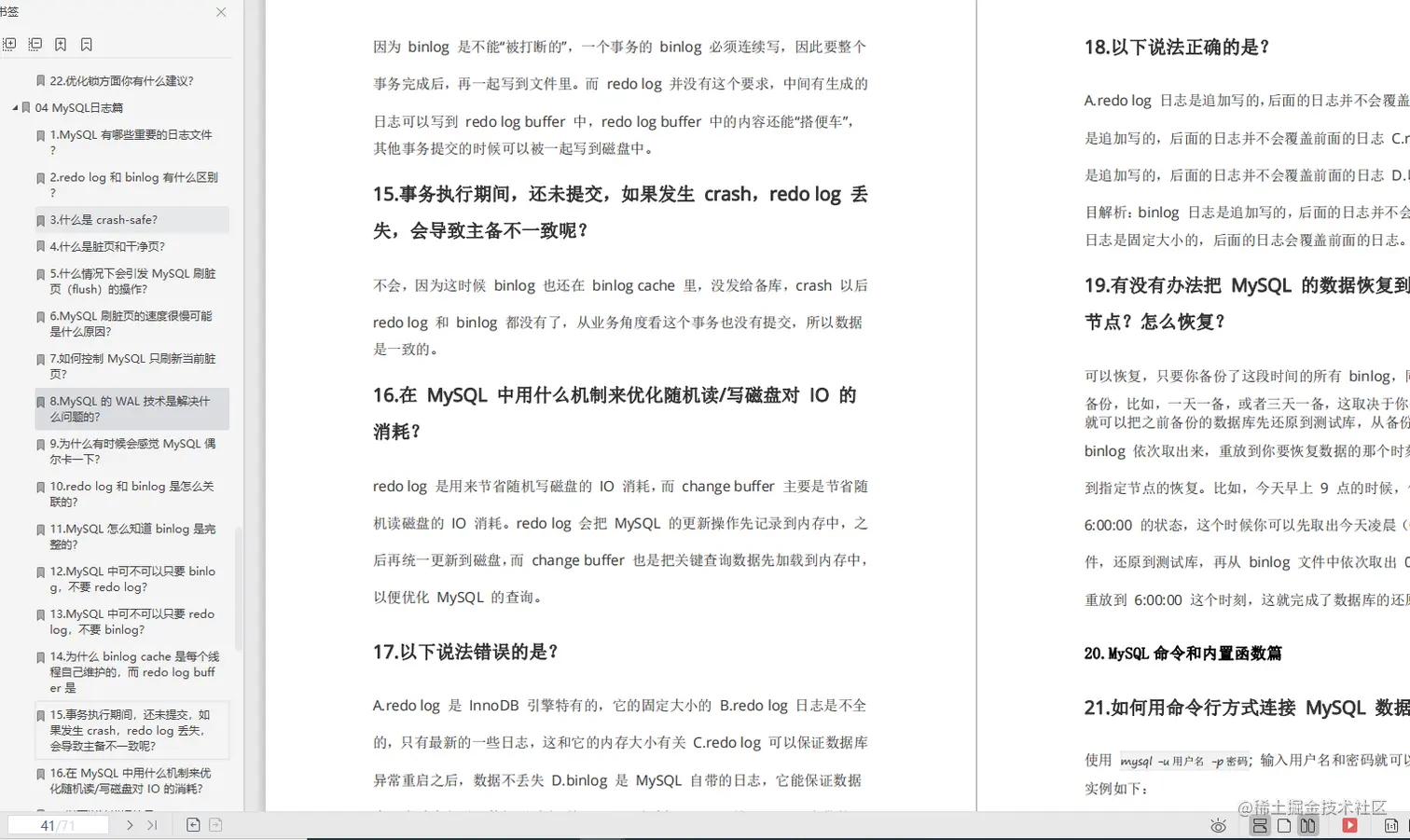Open bookmark '5.什么情况下会引发 MySQL 刷脏页'

click(132, 282)
